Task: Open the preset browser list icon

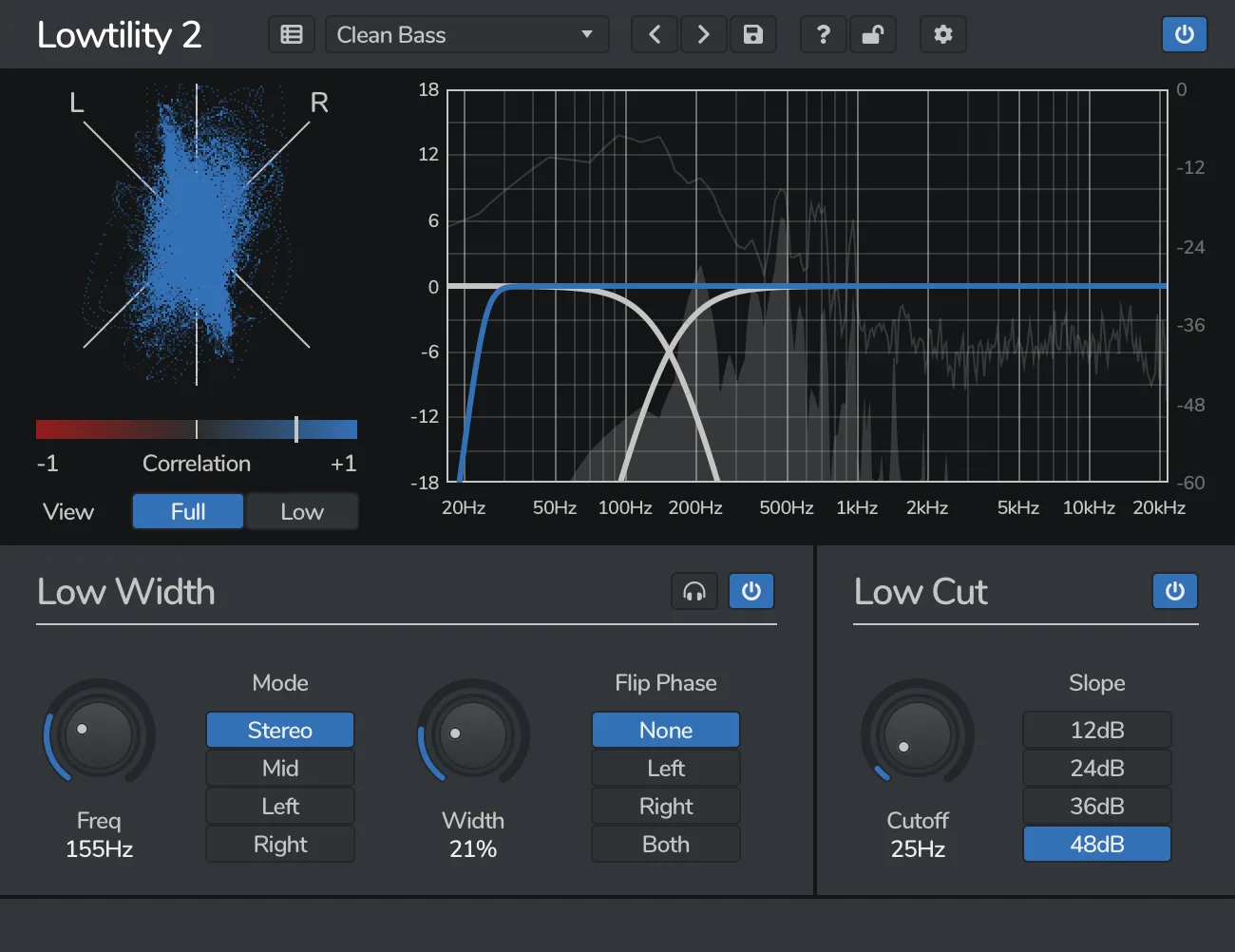Action: [x=292, y=35]
